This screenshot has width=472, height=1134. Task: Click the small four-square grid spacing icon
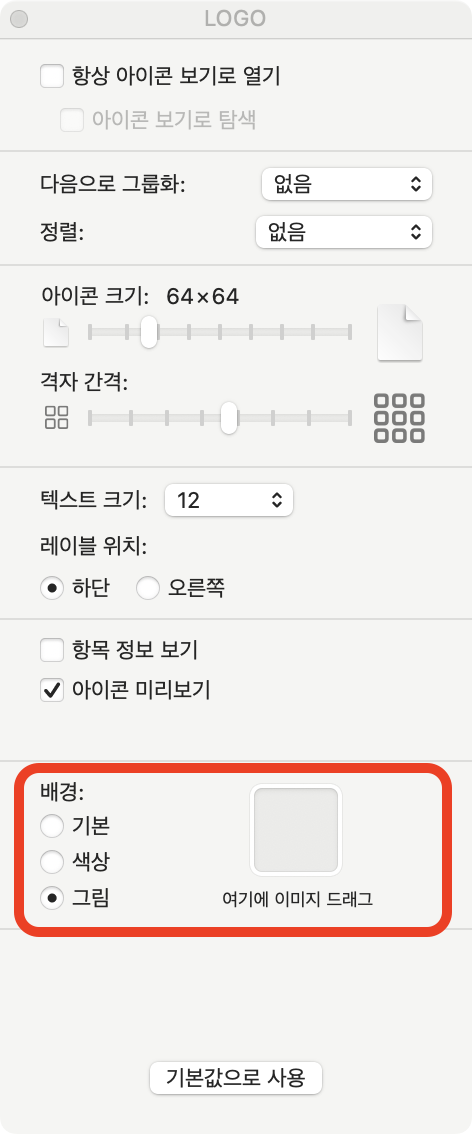(56, 417)
